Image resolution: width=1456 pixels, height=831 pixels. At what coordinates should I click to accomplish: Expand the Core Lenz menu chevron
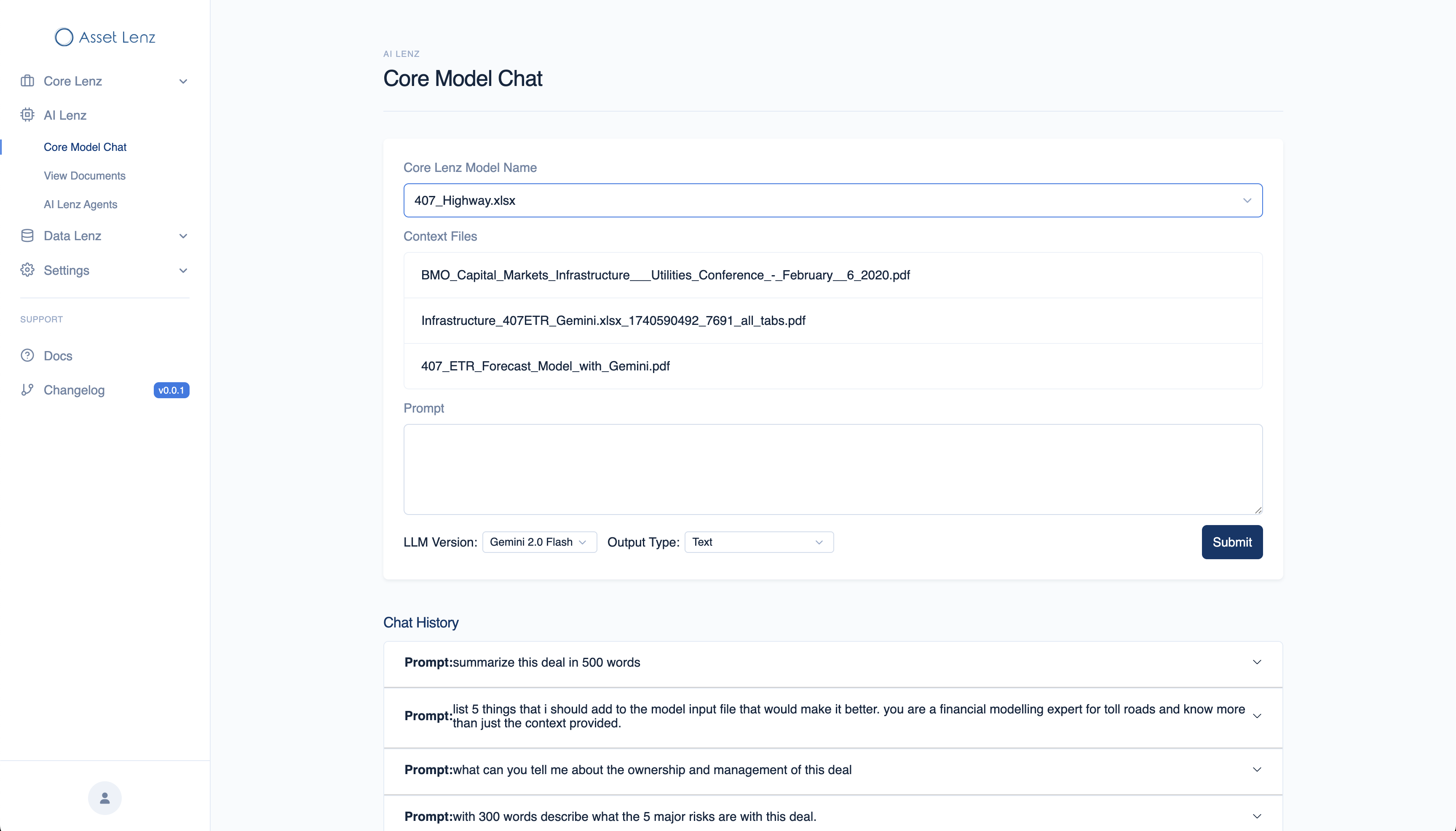click(x=183, y=81)
